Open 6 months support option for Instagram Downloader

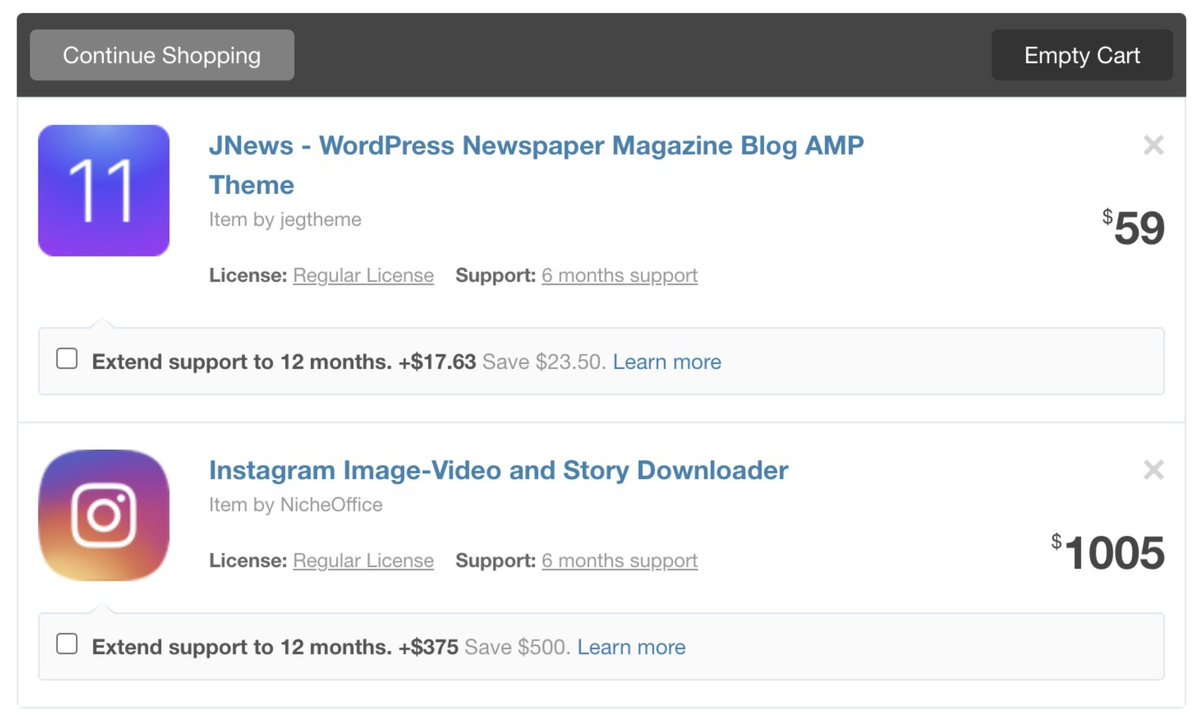(620, 560)
